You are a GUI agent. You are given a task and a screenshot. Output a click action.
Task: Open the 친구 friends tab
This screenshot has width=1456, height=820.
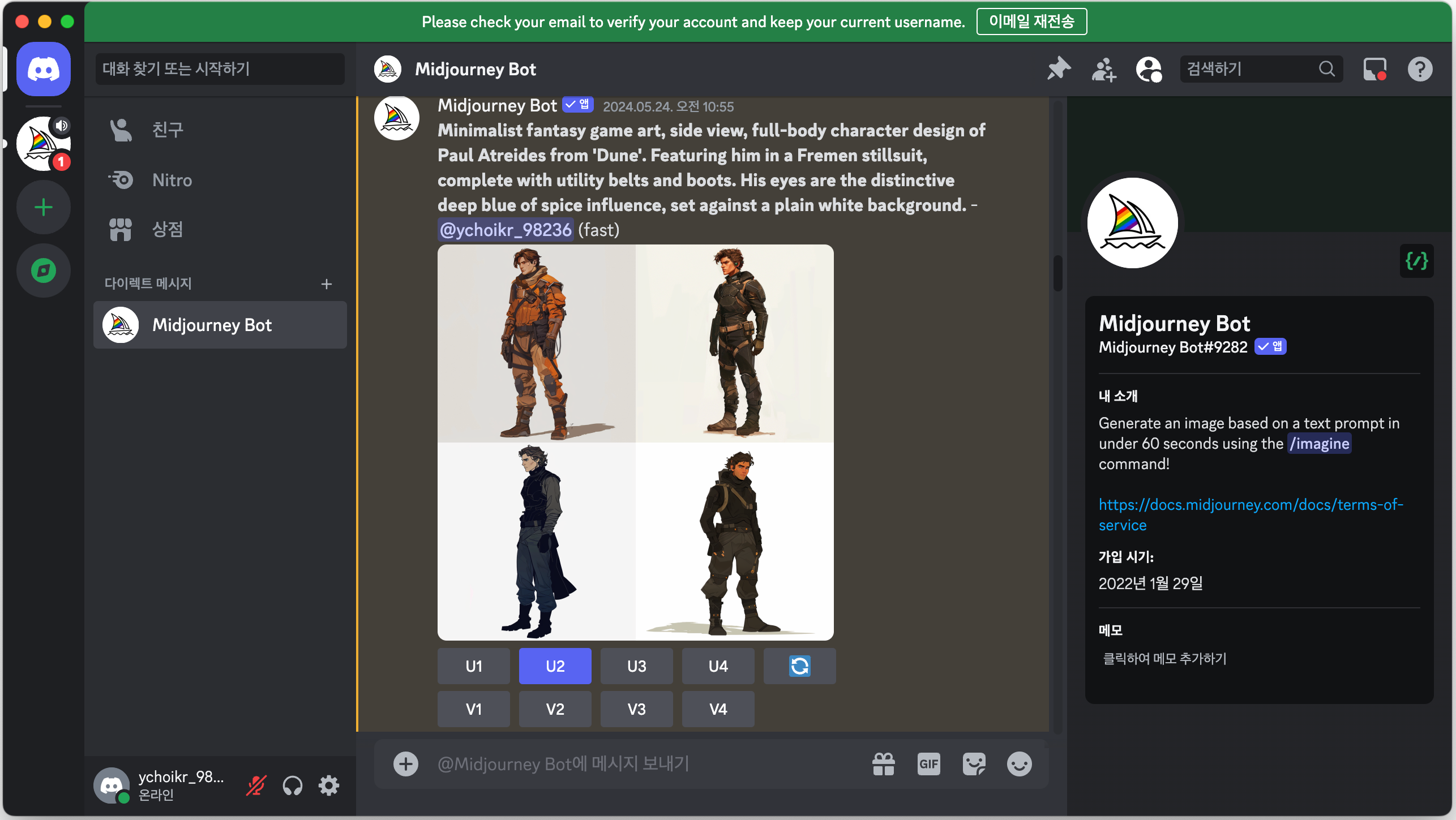(x=168, y=130)
